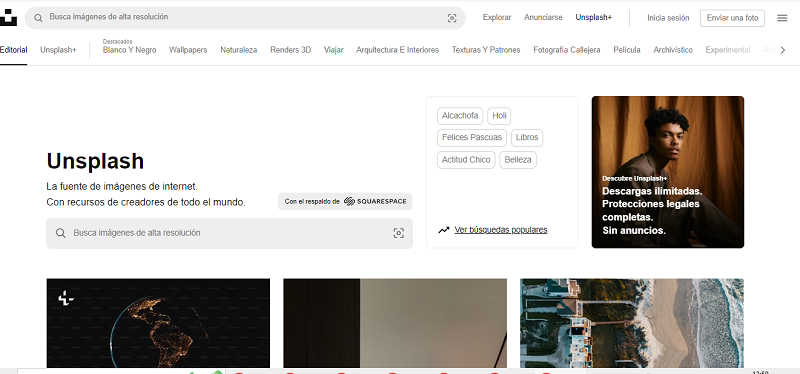Click the Holi search tag
Image resolution: width=800 pixels, height=374 pixels.
point(499,116)
